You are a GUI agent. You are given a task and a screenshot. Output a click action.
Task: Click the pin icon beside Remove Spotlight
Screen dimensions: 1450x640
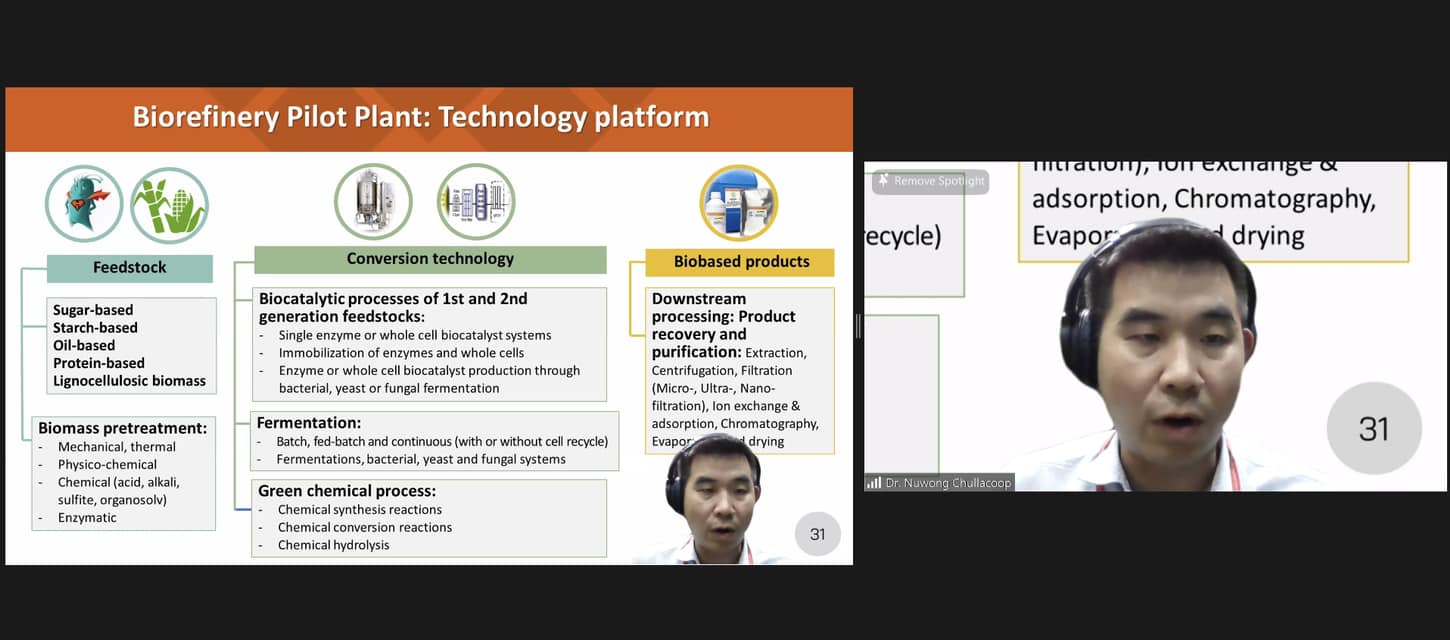point(884,181)
